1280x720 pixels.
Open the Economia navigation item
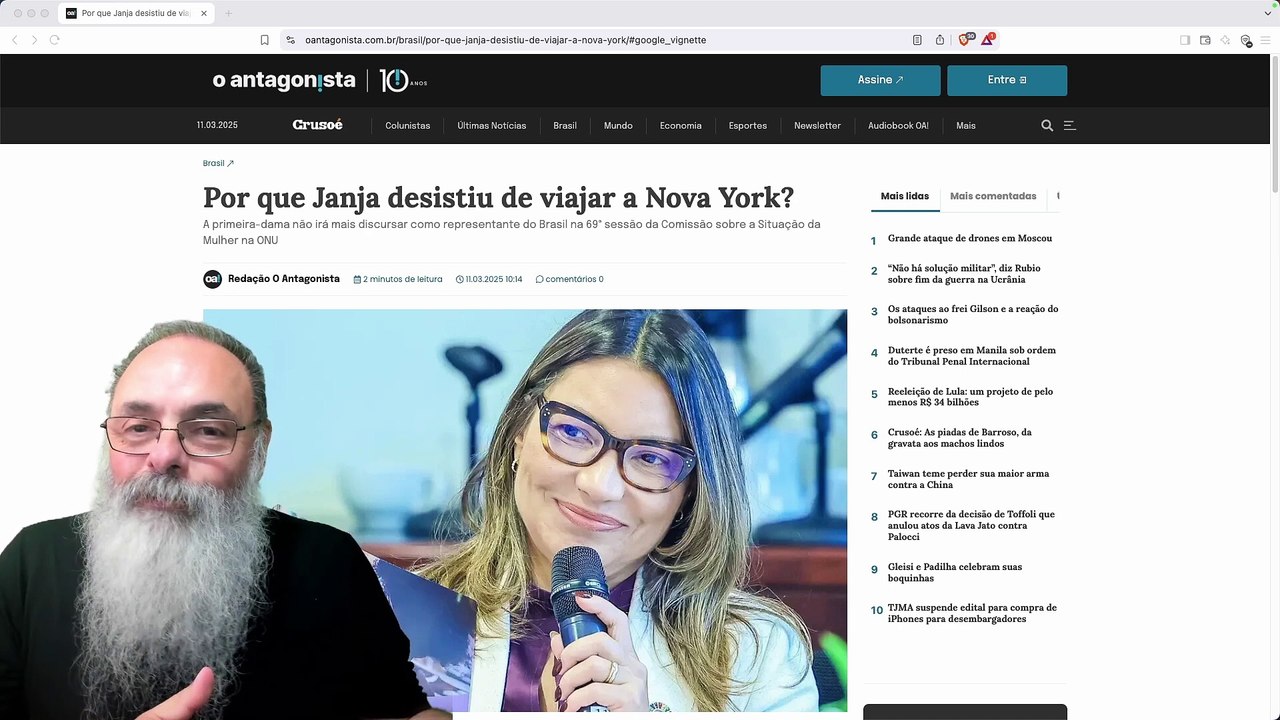[x=681, y=126]
